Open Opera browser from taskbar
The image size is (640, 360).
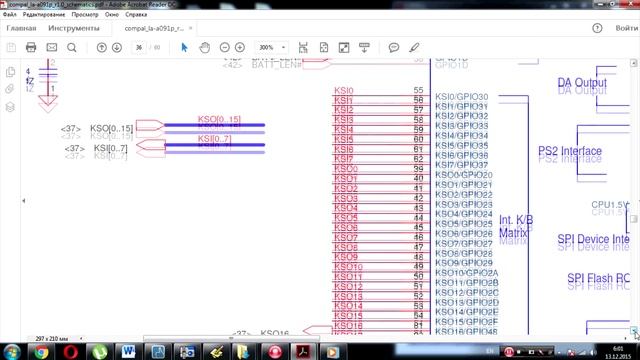point(71,351)
